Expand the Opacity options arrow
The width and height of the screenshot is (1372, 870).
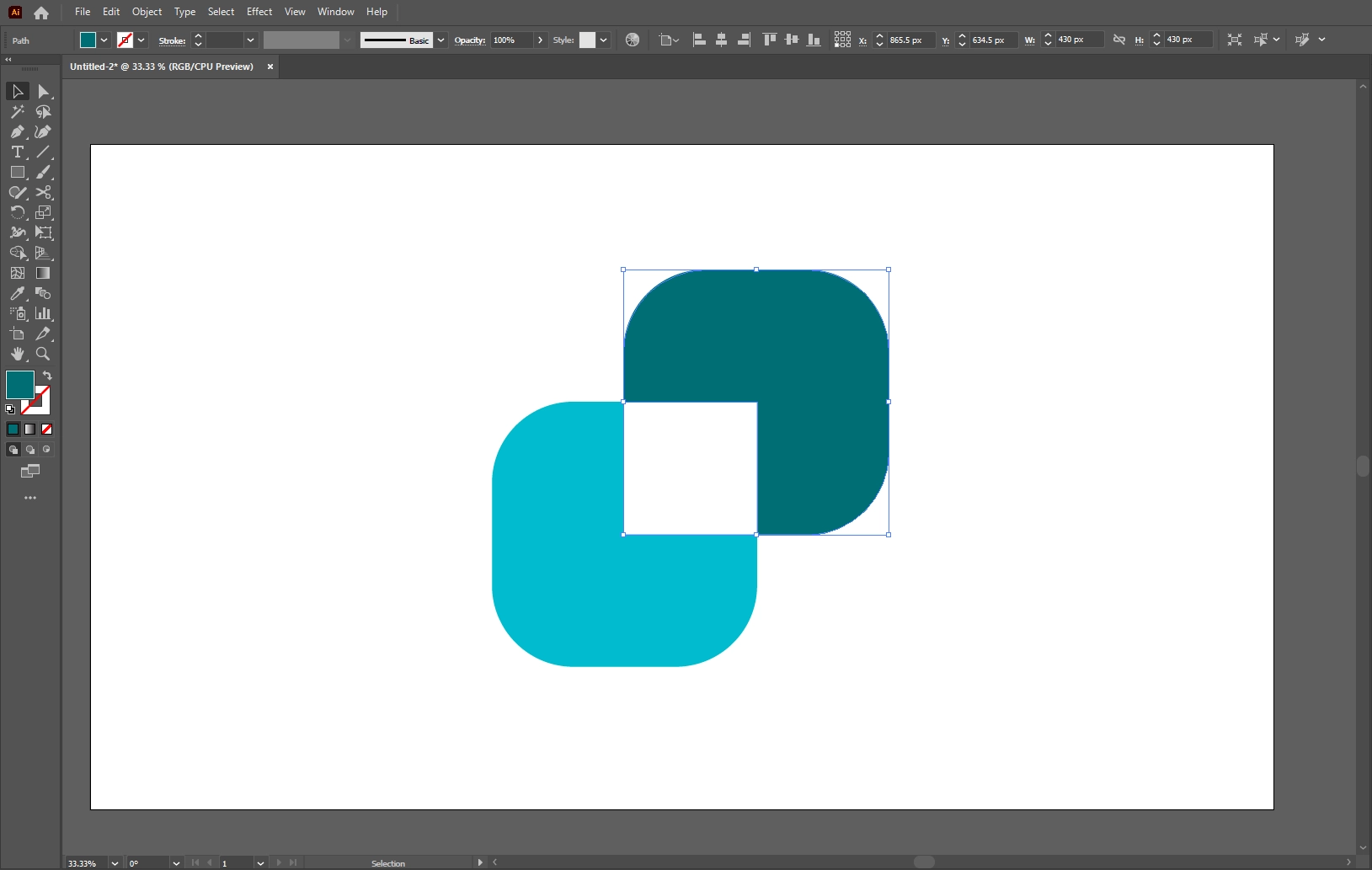[x=540, y=40]
